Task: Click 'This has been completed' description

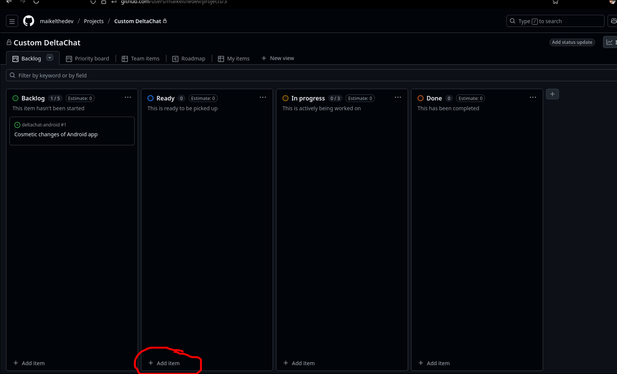Action: click(x=448, y=108)
